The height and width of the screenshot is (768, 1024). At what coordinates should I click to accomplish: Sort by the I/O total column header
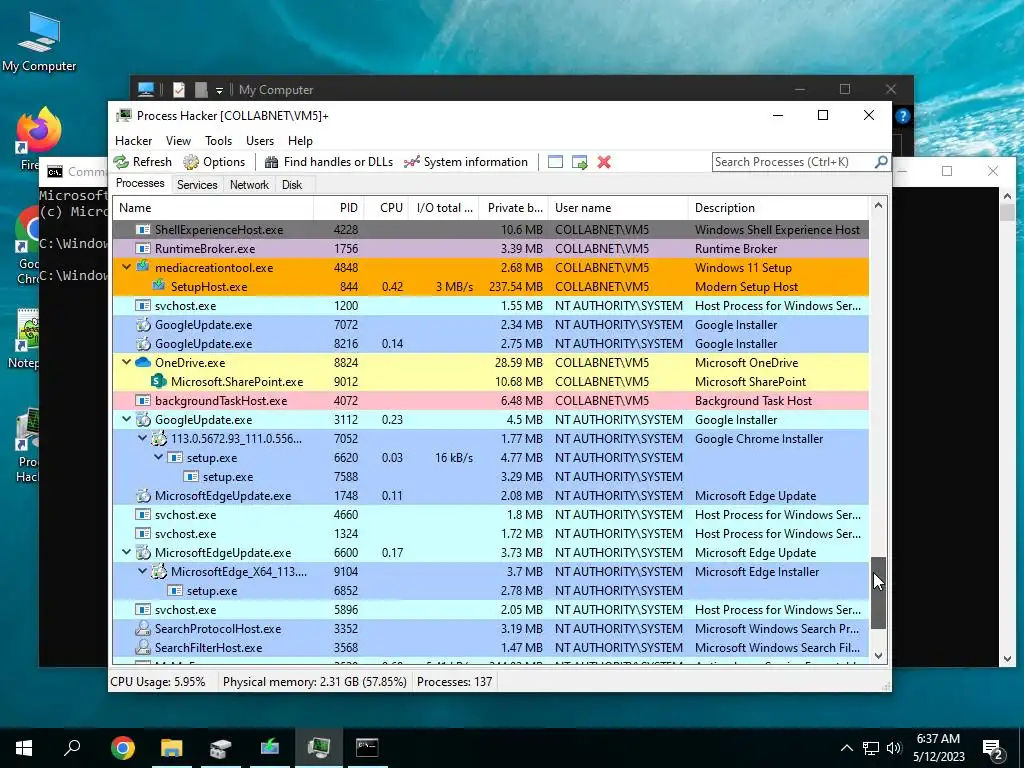(x=443, y=208)
